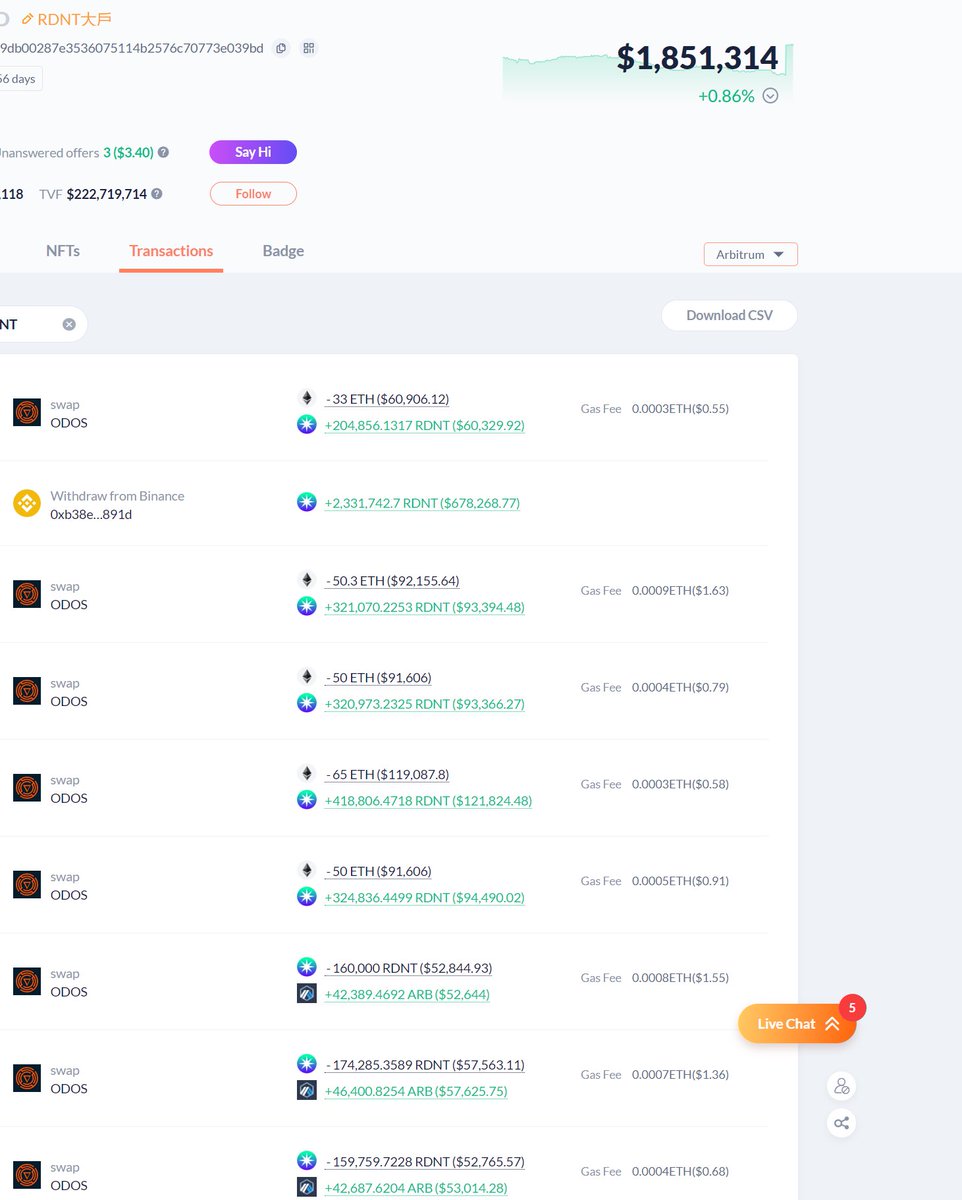
Task: Open the Live Chat widget
Action: 797,1023
